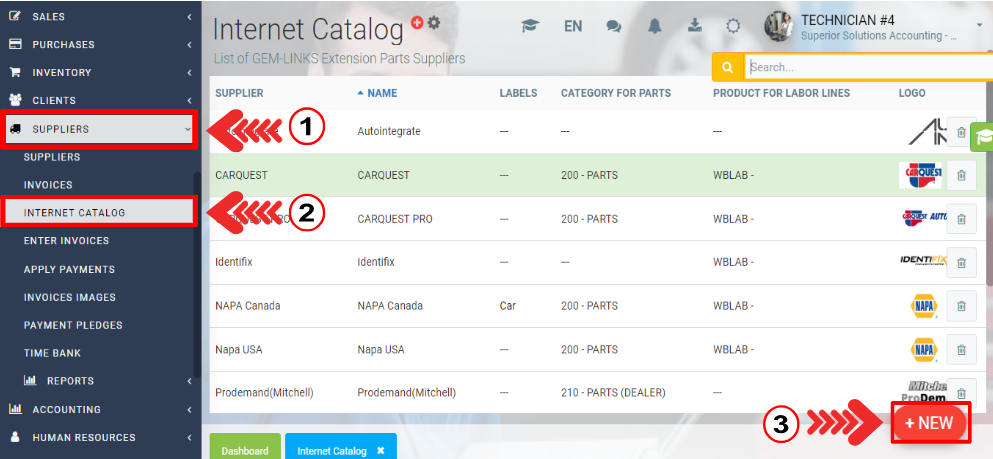Click the download icon in header
The height and width of the screenshot is (459, 993).
click(695, 26)
